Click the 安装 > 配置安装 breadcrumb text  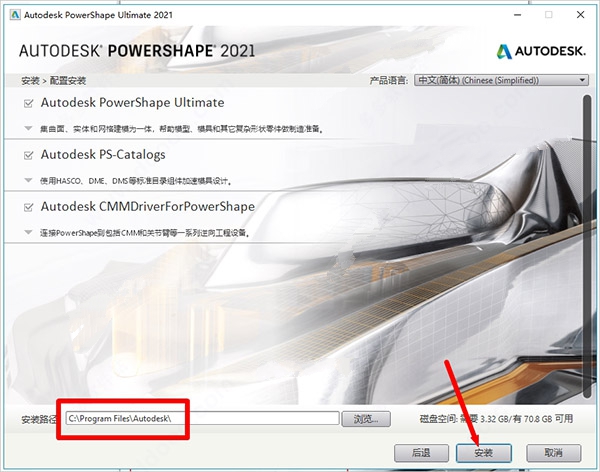tap(54, 81)
